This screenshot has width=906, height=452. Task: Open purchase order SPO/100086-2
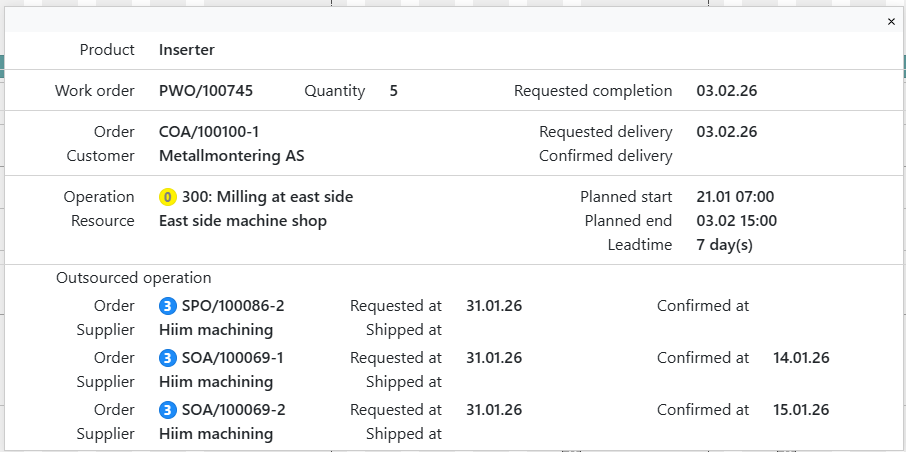tap(233, 306)
